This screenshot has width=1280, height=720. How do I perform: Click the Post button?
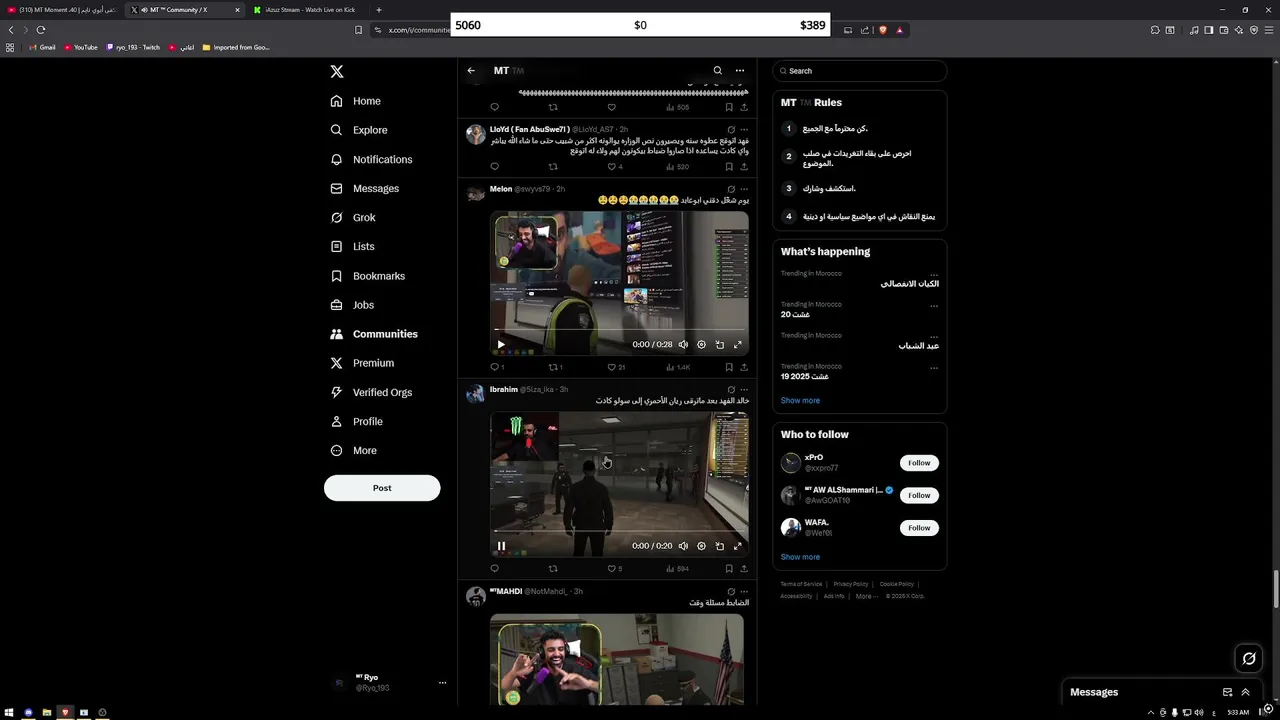382,488
